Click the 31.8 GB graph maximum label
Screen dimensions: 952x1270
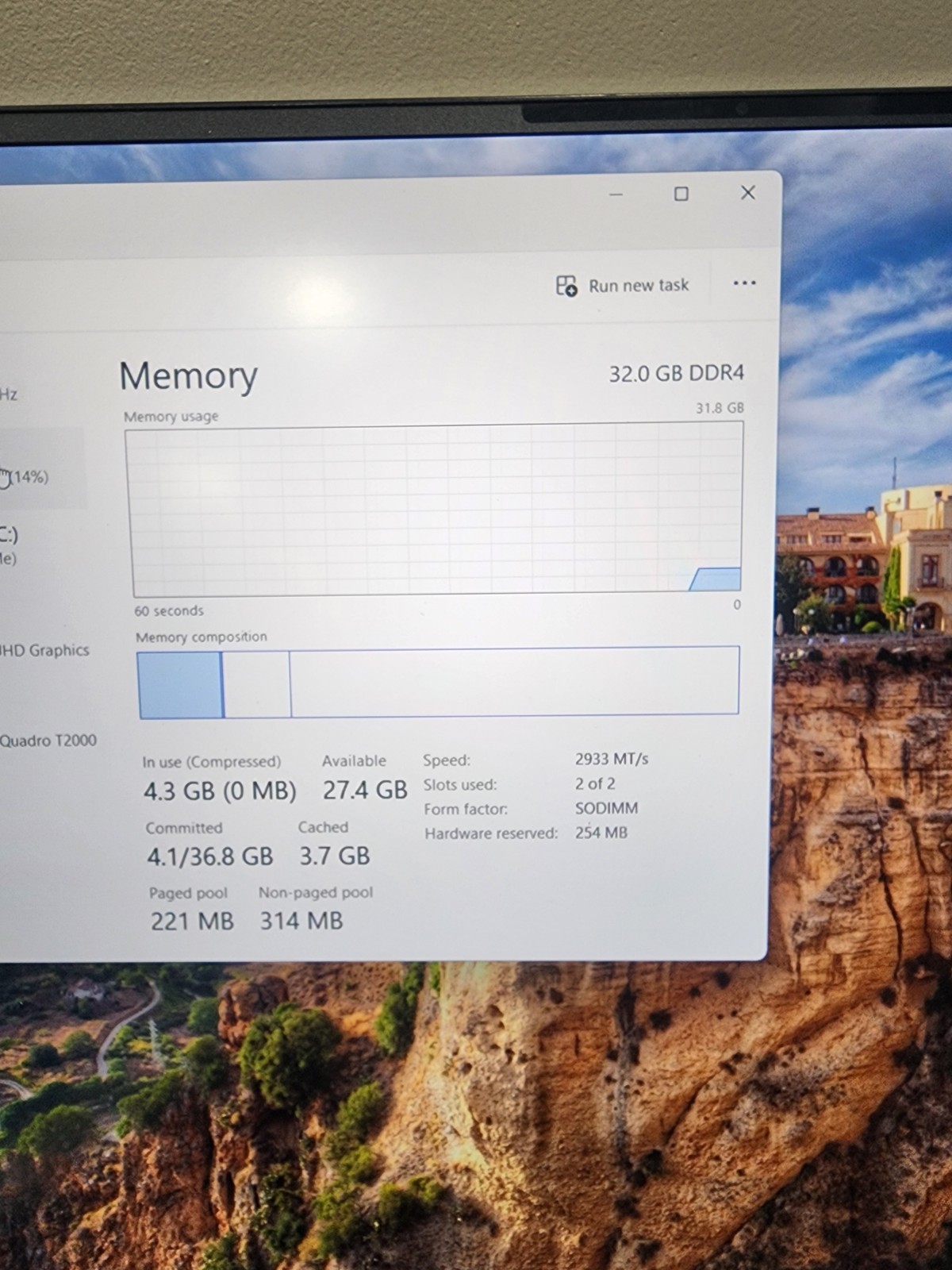tap(720, 408)
